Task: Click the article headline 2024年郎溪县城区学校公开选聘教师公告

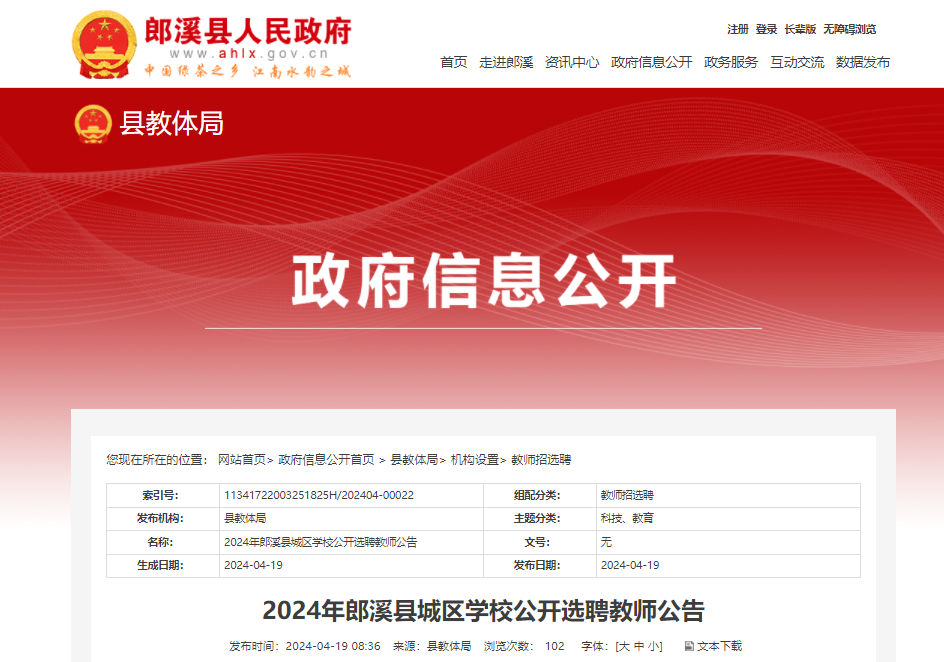Action: (x=483, y=610)
